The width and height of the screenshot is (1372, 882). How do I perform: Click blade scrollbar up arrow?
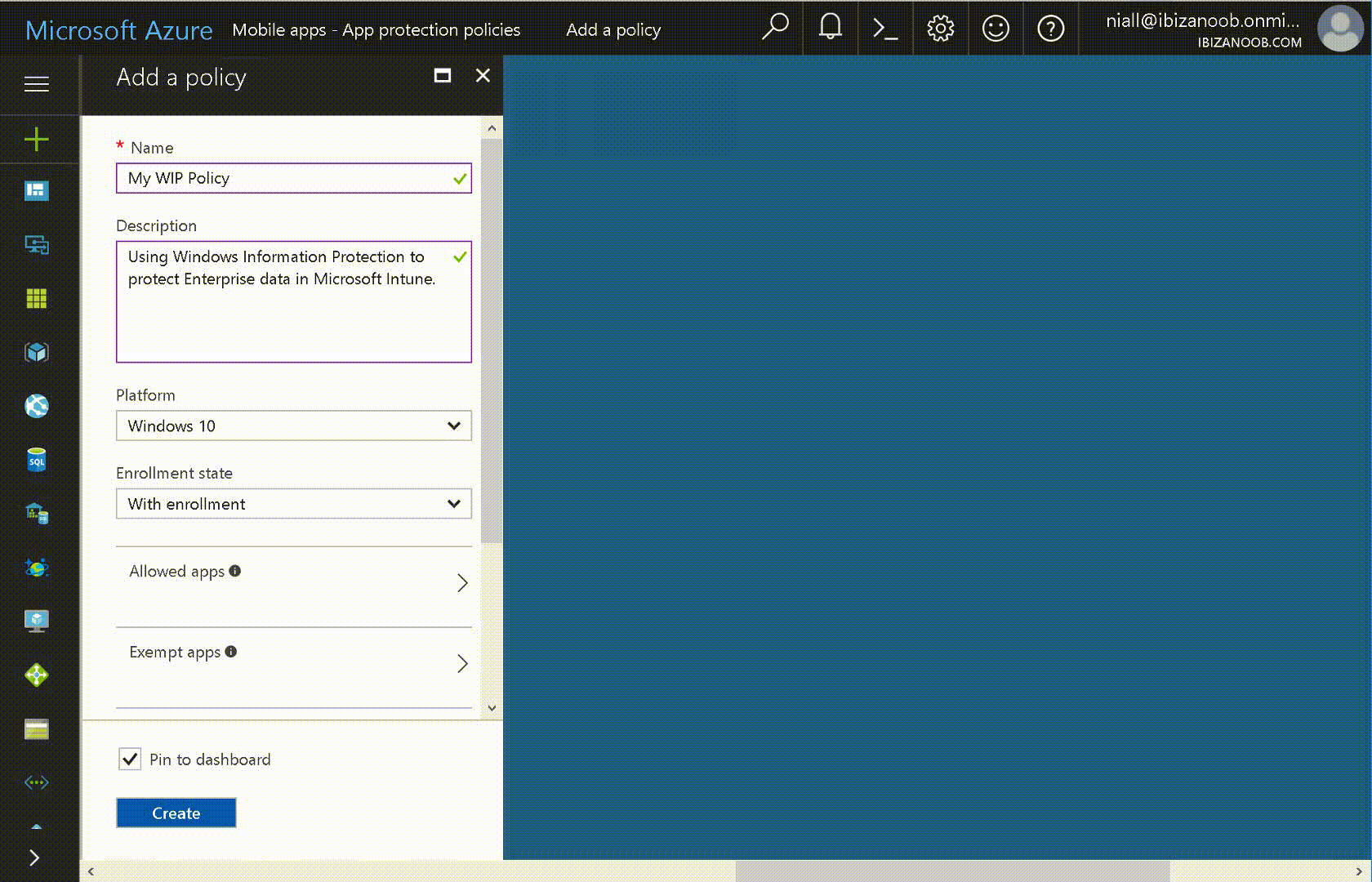(492, 128)
